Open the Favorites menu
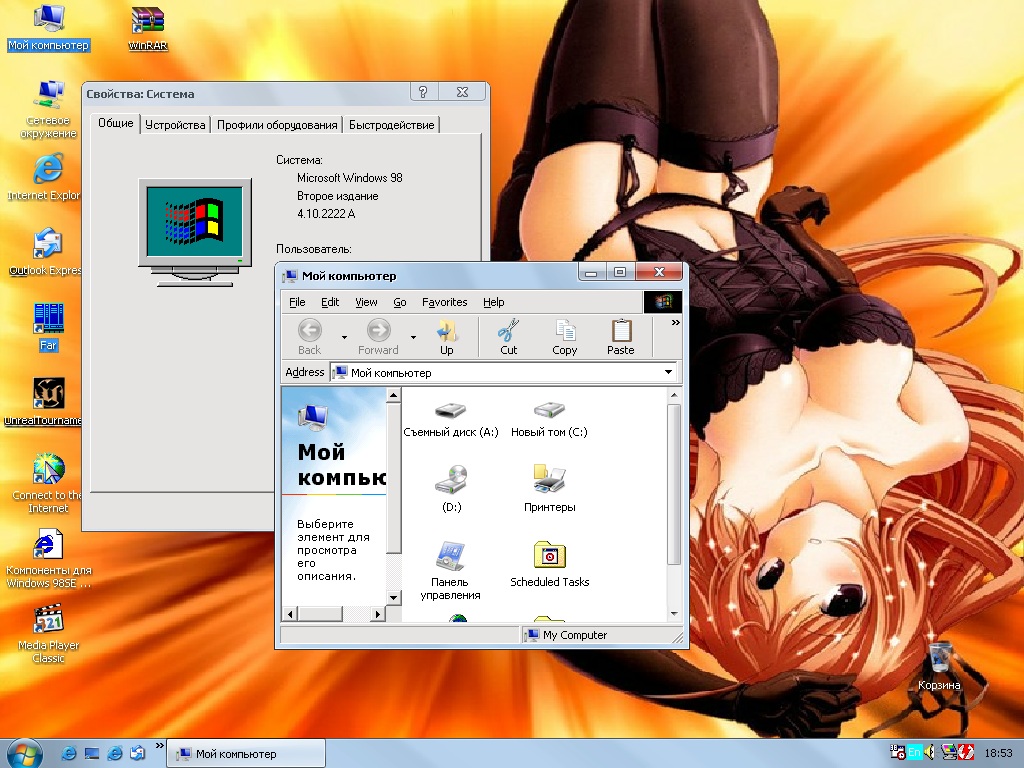The image size is (1024, 768). (x=444, y=302)
